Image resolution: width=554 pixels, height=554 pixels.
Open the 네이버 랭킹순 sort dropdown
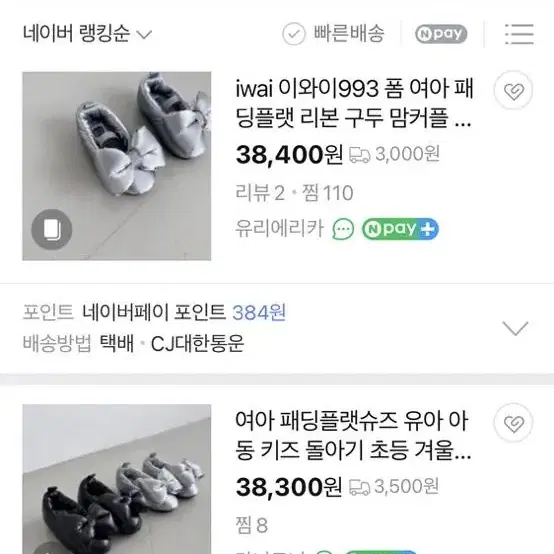click(87, 34)
